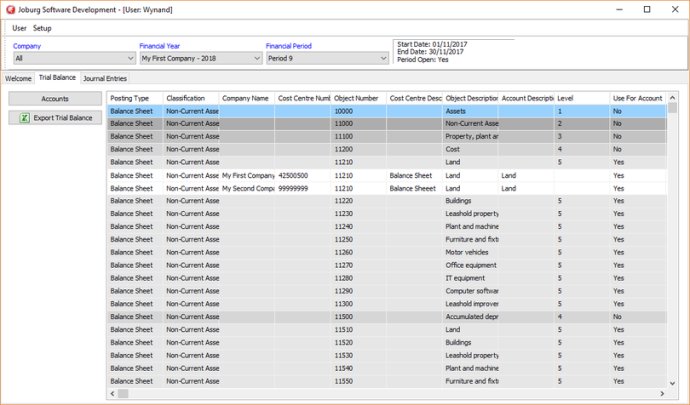The image size is (690, 405).
Task: Click the 'Motor vehicles' description cell
Action: [470, 252]
